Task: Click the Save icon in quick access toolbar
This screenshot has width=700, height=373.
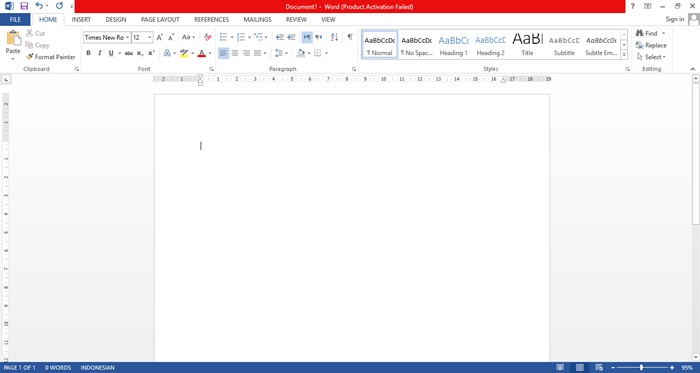Action: click(x=24, y=6)
